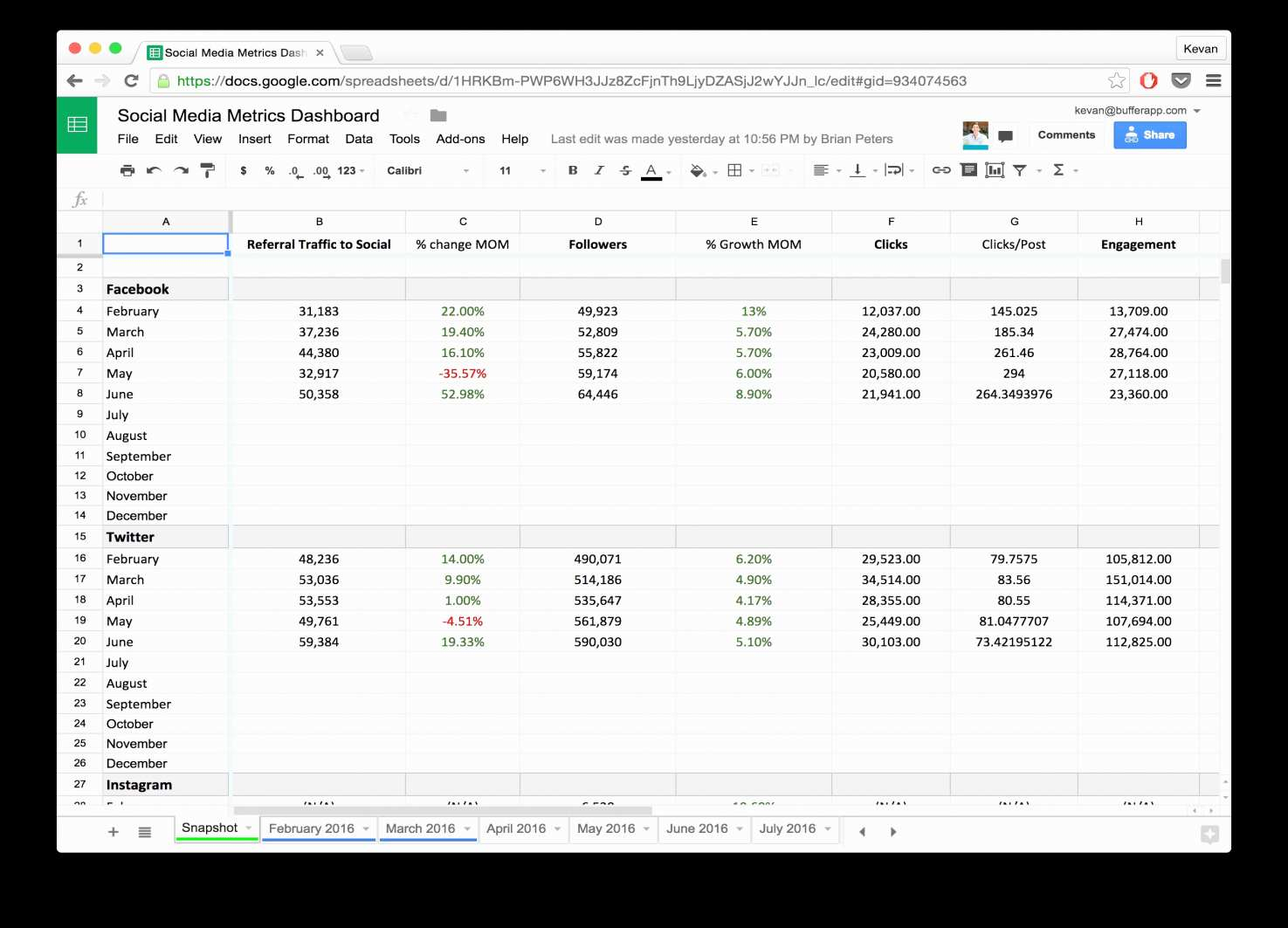Insert a comment using the toolbar
Image resolution: width=1288 pixels, height=928 pixels.
pos(968,170)
